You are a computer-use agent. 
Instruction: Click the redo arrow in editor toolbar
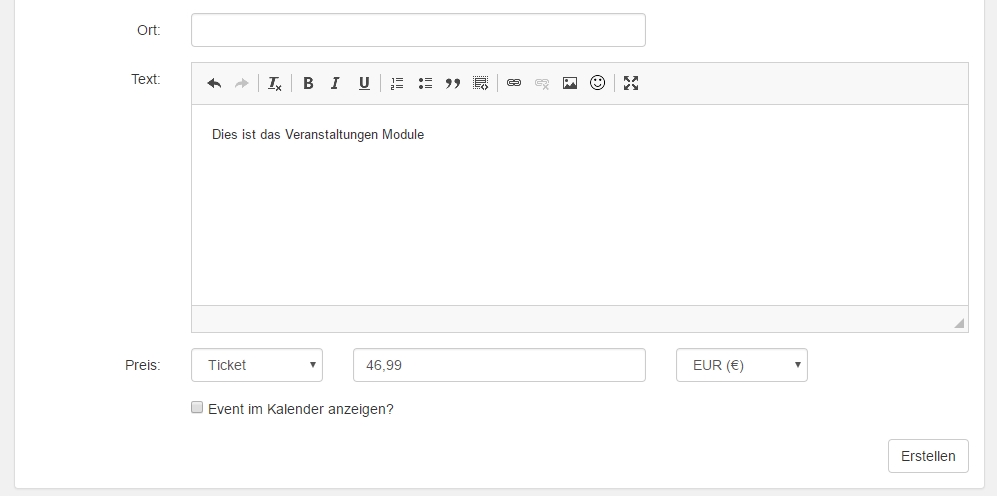(242, 83)
